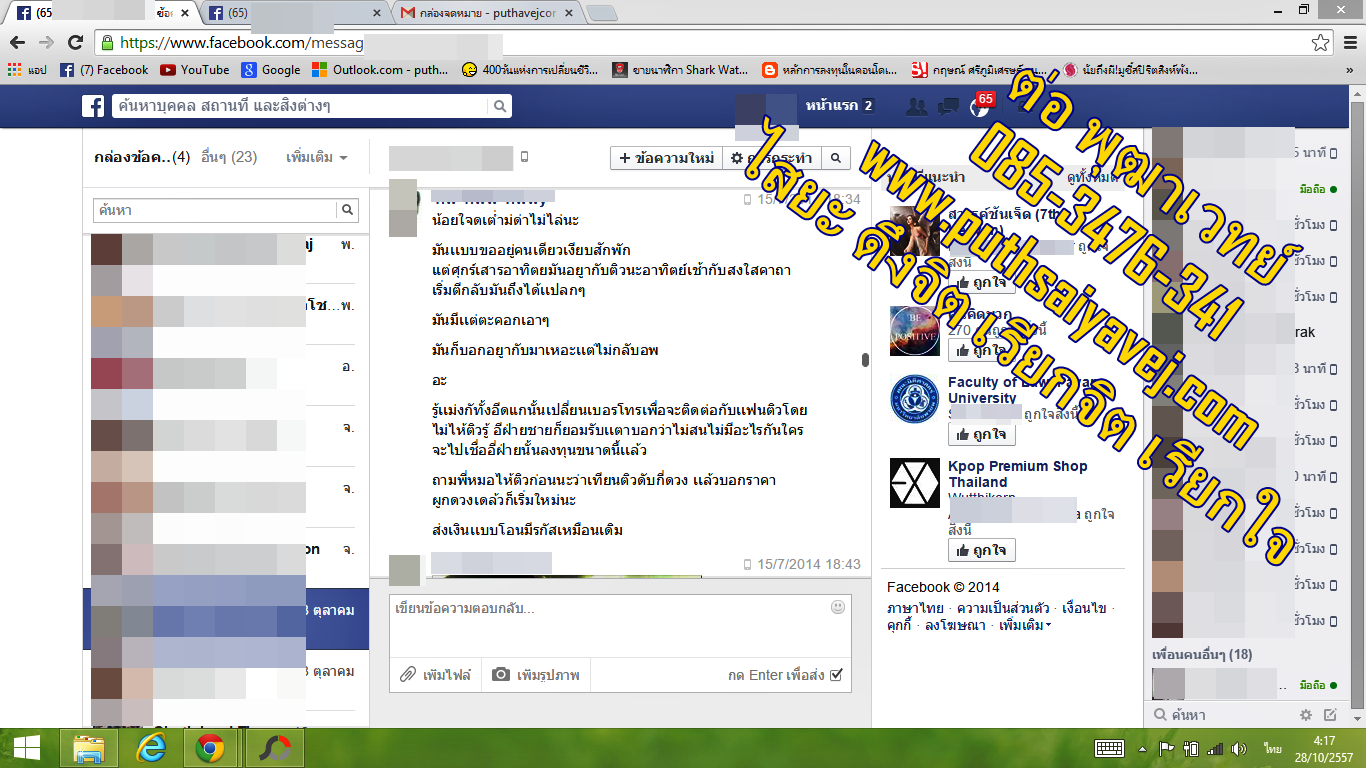Open touch keyboard icon in system tray
This screenshot has height=768, width=1366.
coord(1109,748)
